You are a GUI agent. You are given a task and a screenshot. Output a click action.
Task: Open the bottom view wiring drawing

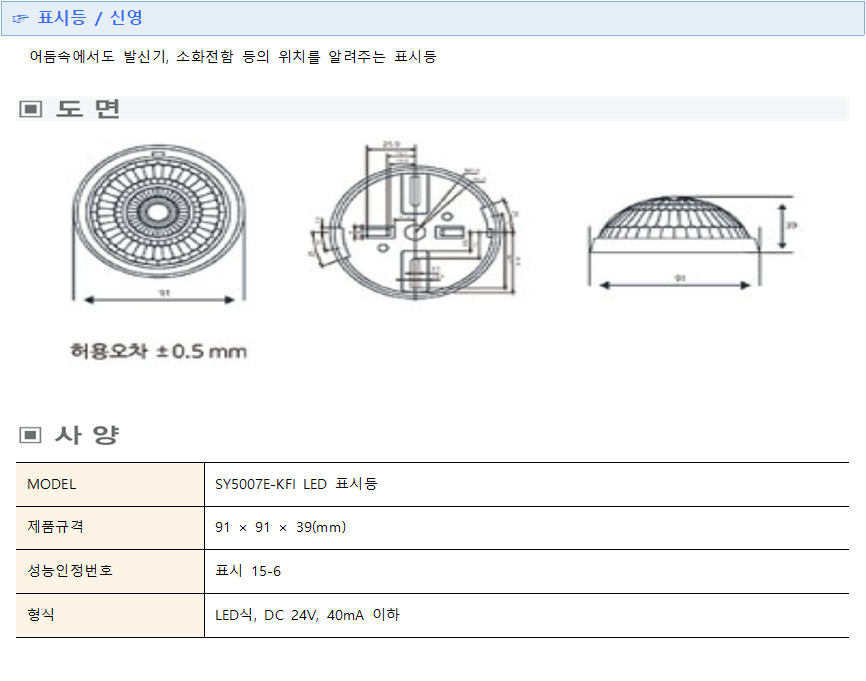pyautogui.click(x=416, y=221)
